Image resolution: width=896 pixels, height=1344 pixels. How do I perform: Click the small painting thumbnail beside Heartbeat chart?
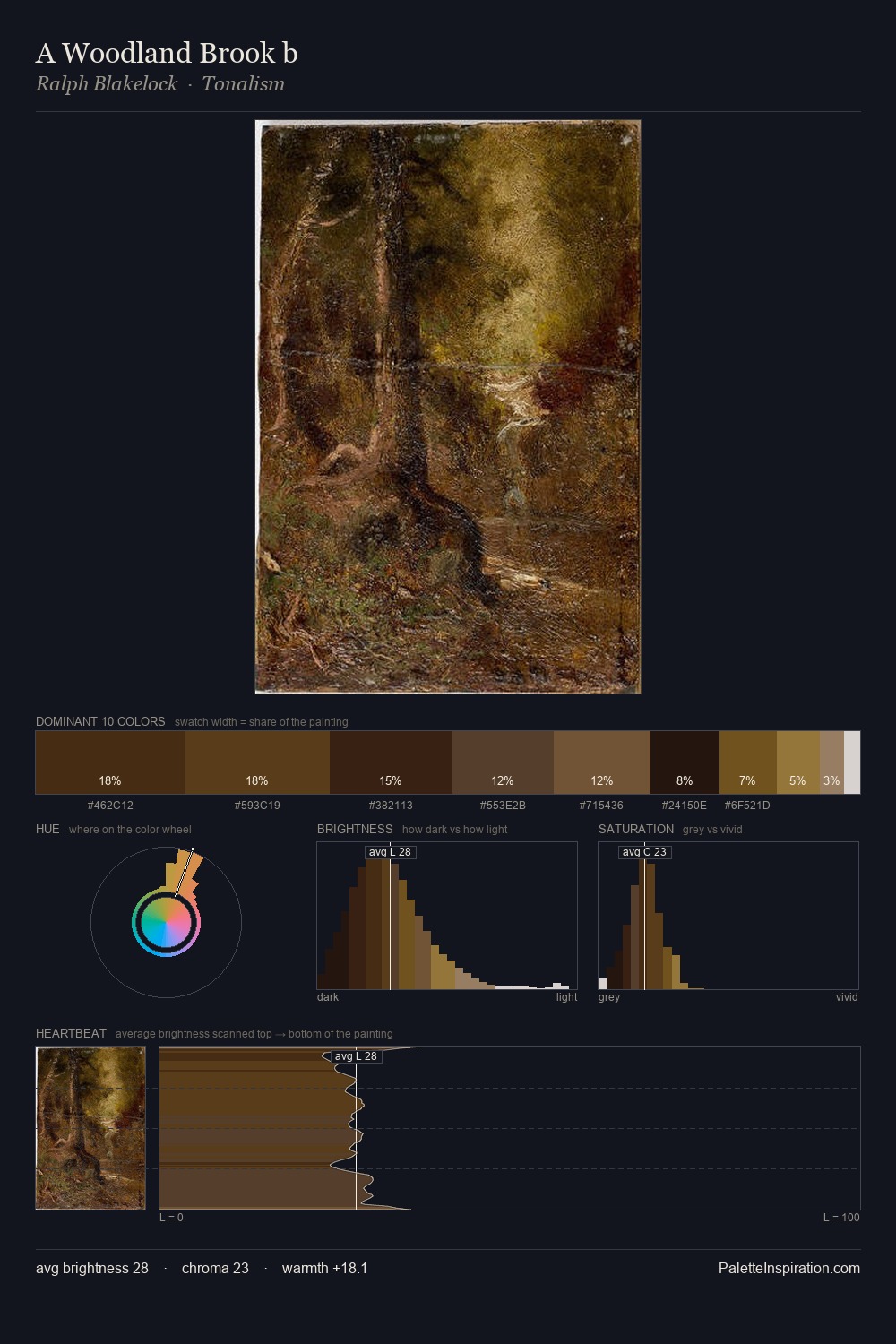click(x=90, y=1128)
